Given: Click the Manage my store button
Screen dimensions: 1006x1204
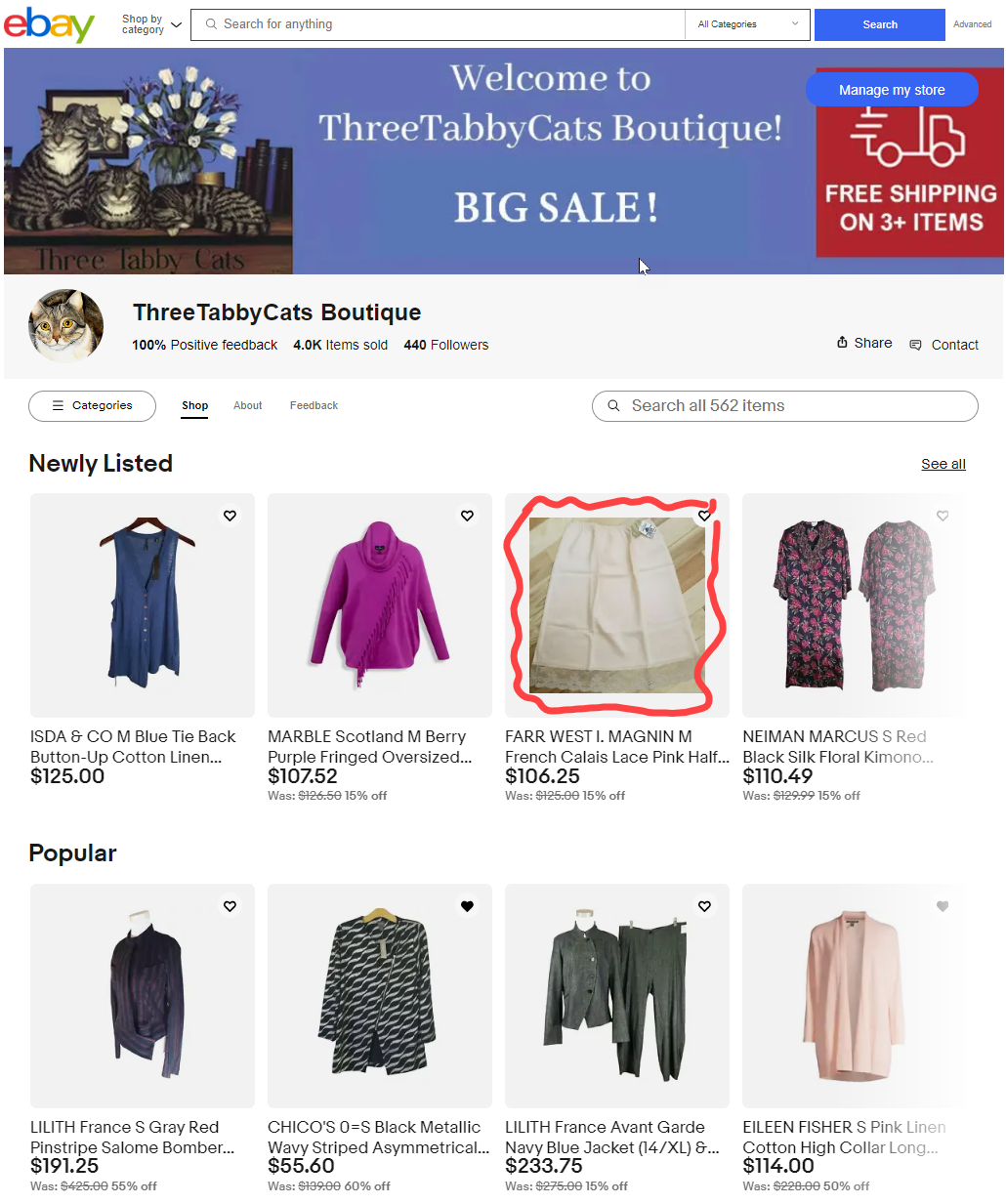Looking at the screenshot, I should pyautogui.click(x=892, y=90).
